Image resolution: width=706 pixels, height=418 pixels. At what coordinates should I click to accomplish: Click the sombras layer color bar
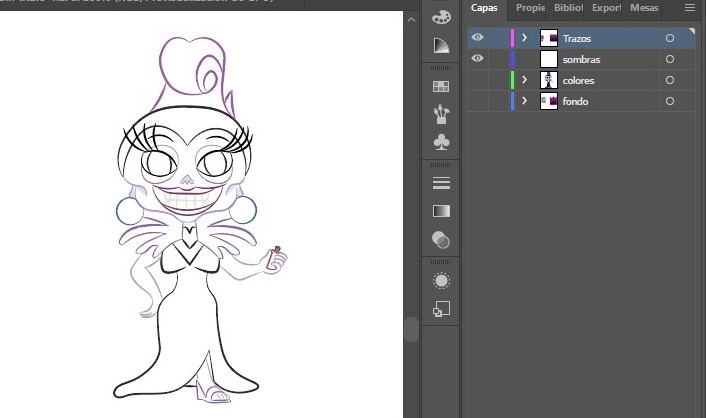pyautogui.click(x=512, y=59)
